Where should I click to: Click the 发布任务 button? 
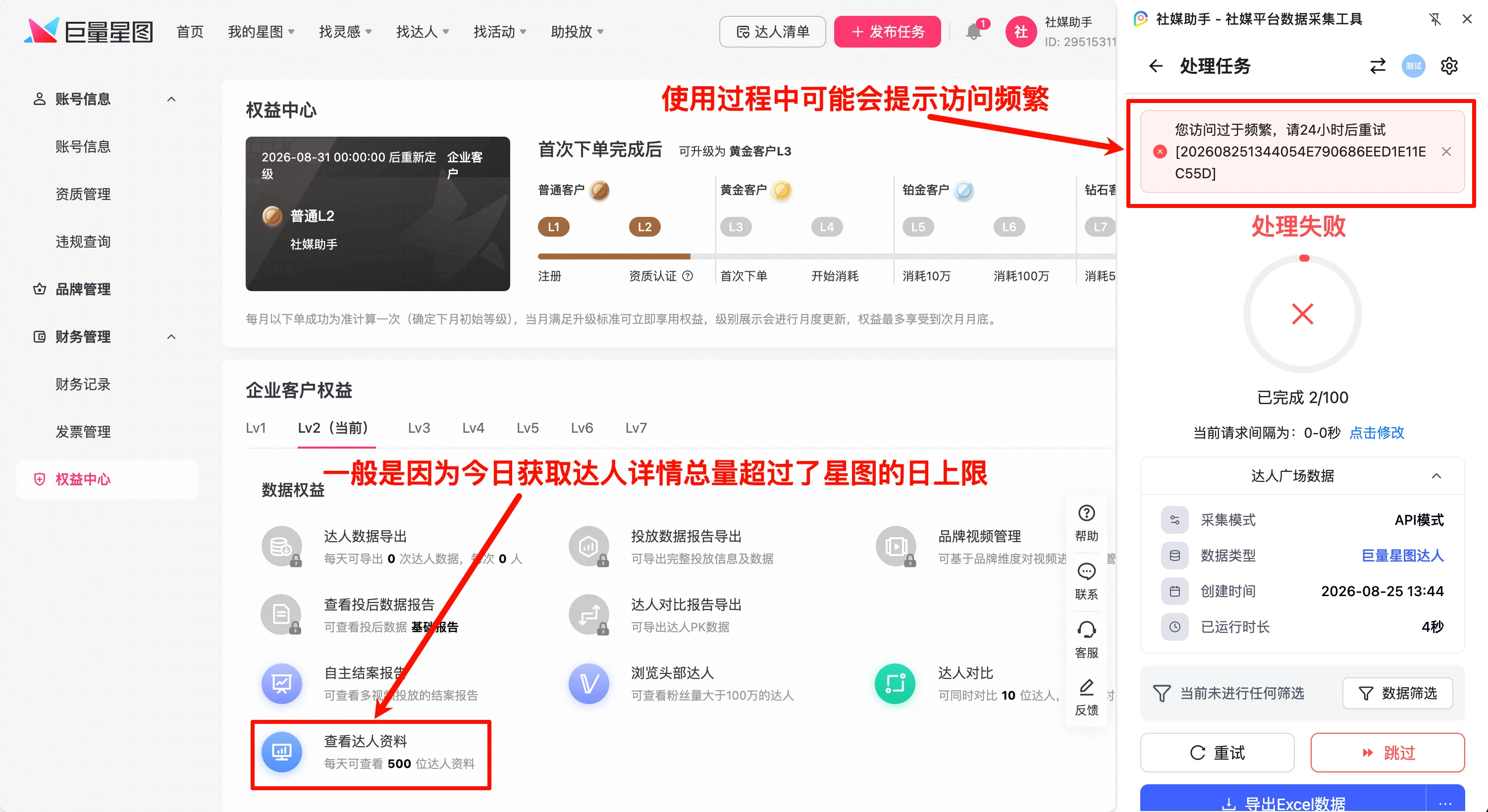point(887,32)
